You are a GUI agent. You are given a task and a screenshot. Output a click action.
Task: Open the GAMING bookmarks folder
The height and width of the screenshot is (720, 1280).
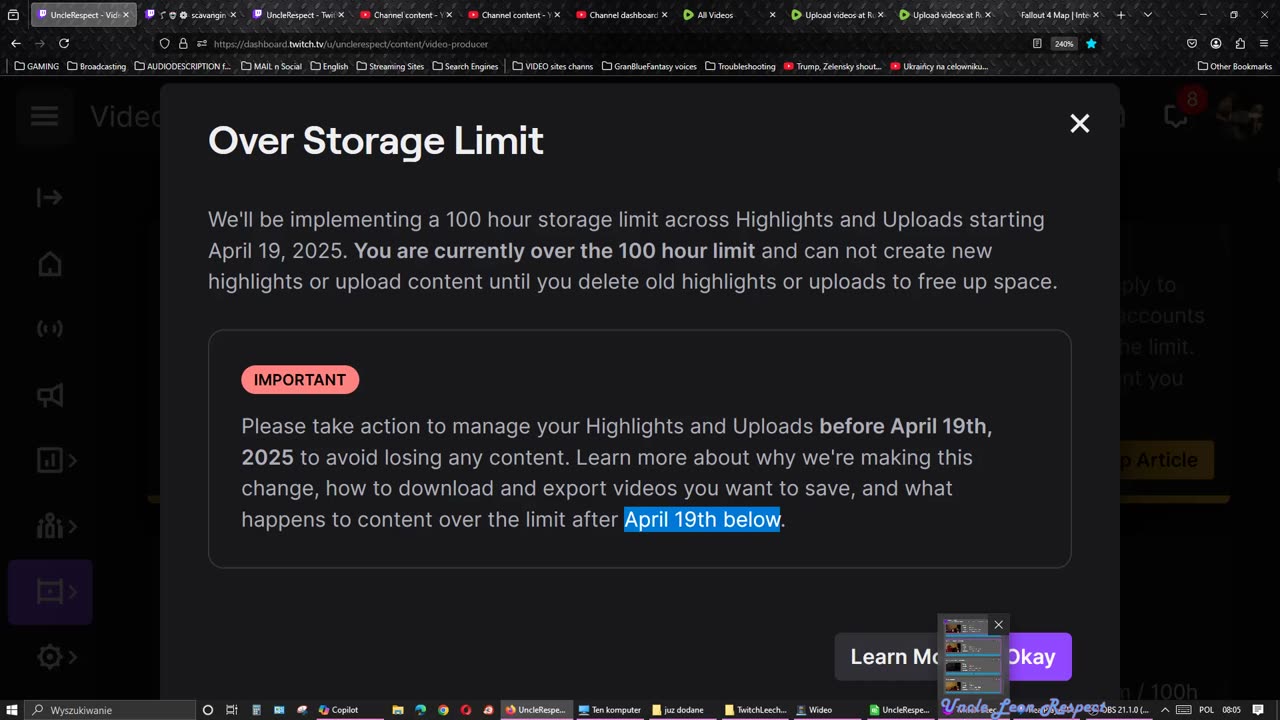tap(36, 66)
